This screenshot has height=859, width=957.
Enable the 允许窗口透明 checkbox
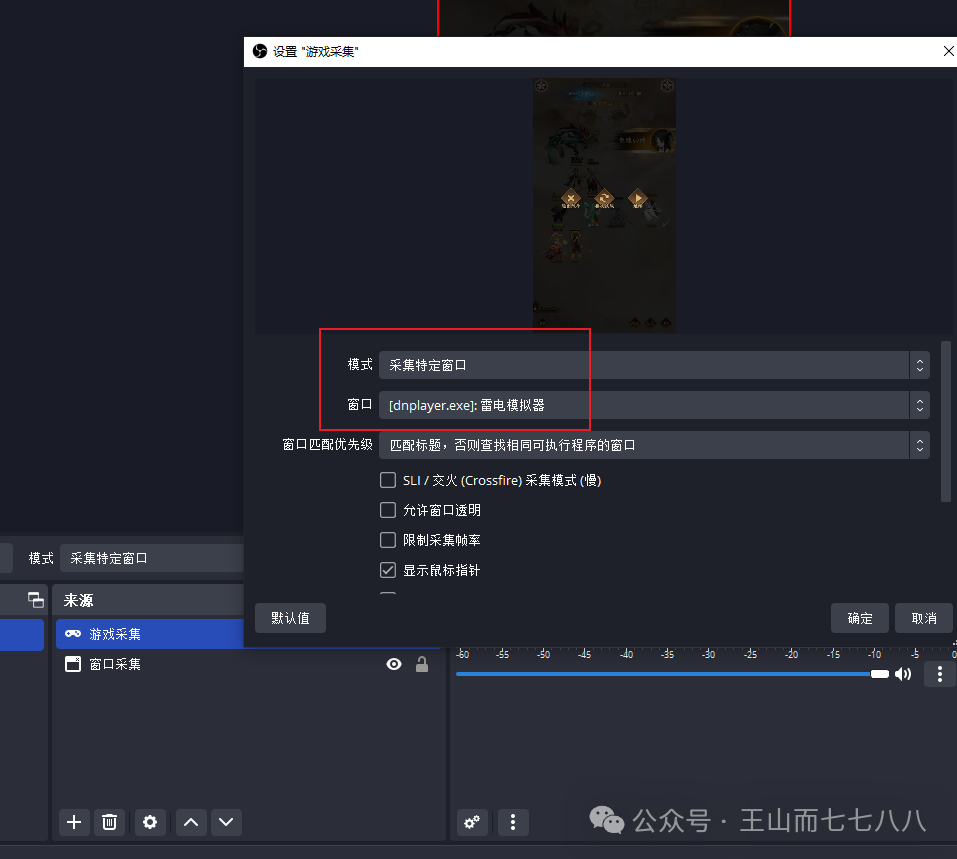388,510
